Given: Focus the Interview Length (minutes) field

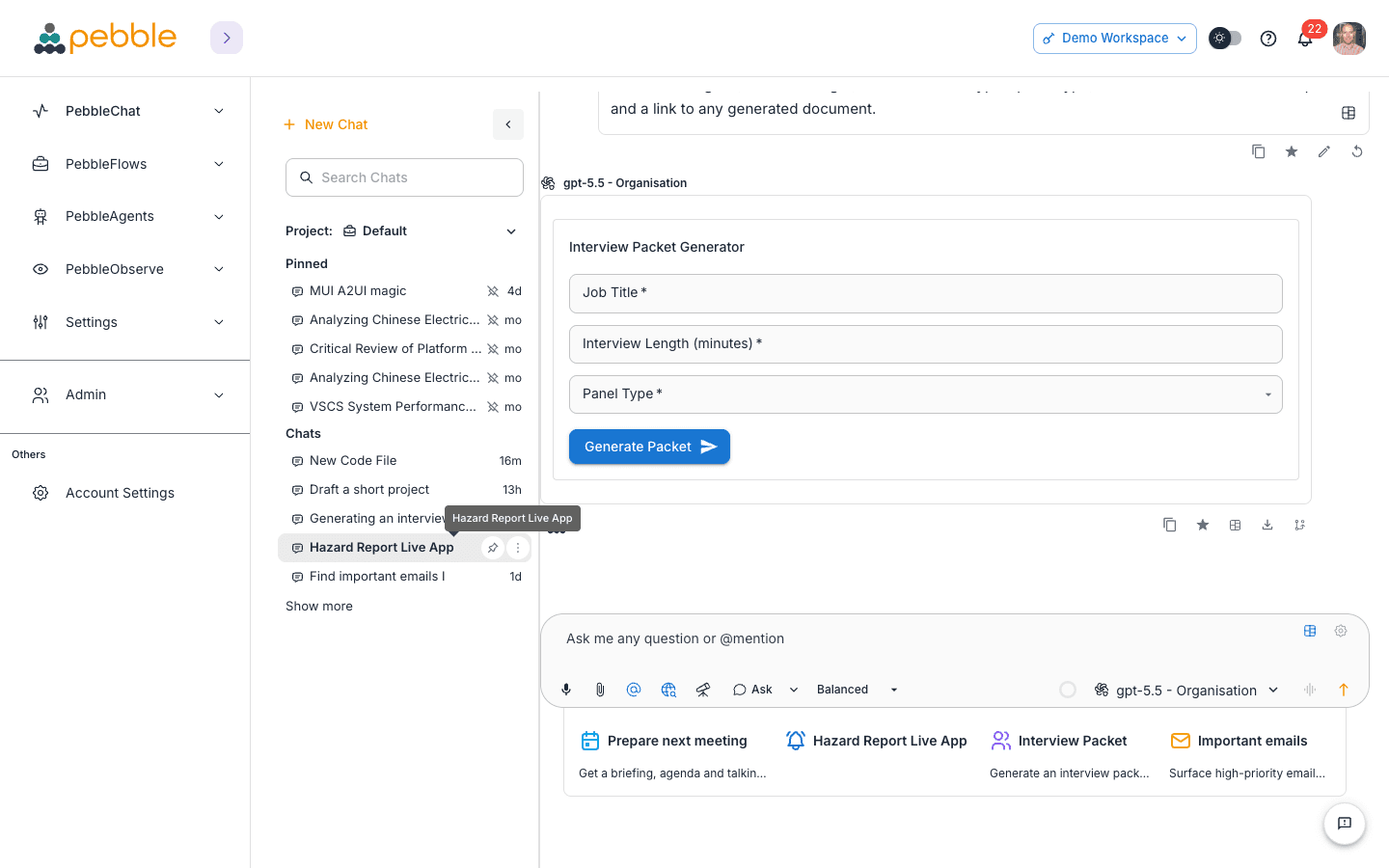Looking at the screenshot, I should click(x=926, y=344).
